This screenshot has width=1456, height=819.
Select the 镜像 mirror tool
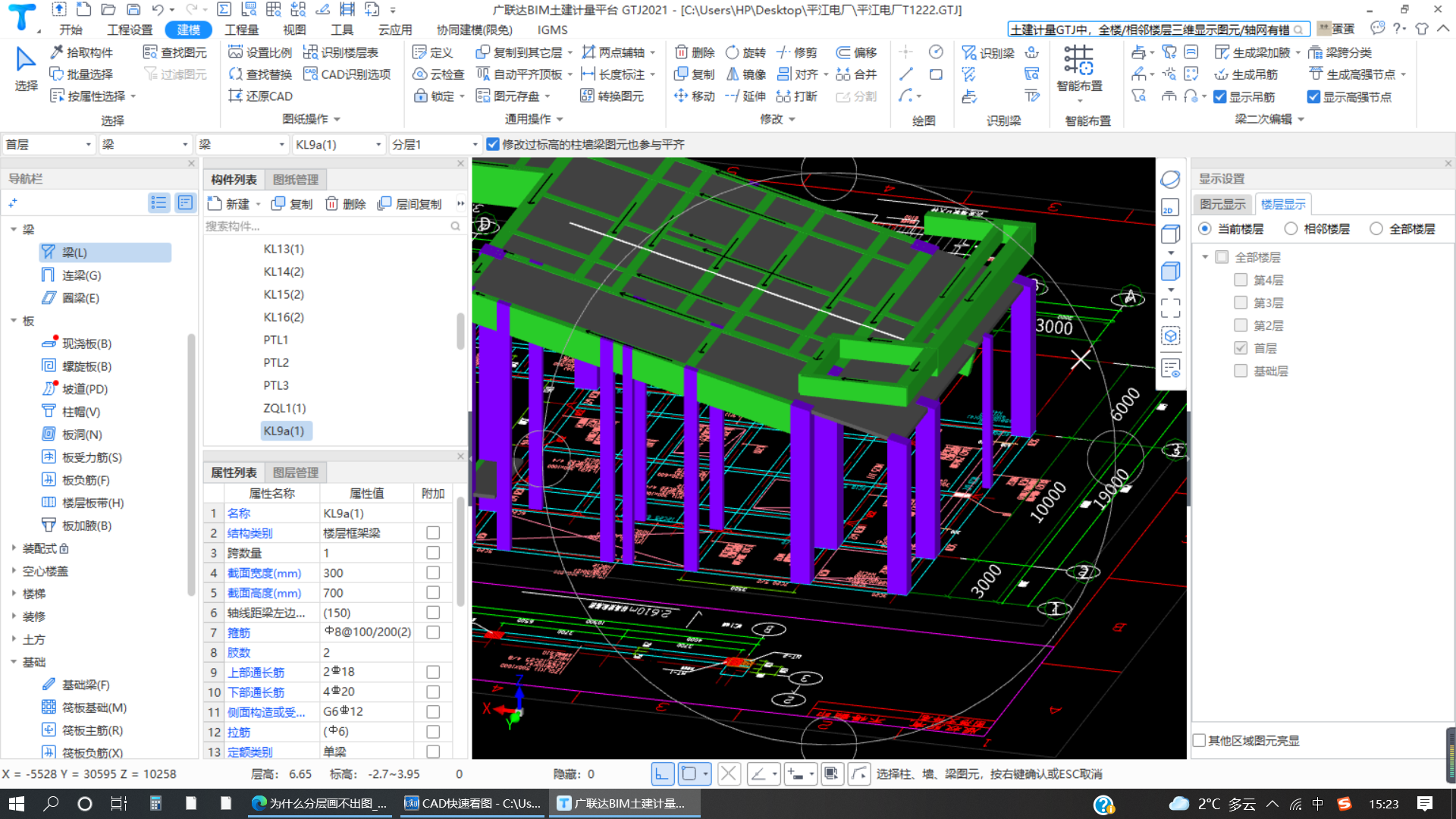pyautogui.click(x=746, y=74)
